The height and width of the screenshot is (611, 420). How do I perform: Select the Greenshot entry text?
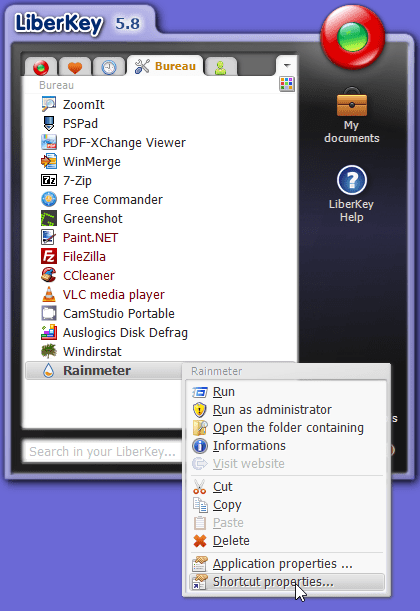[x=93, y=219]
